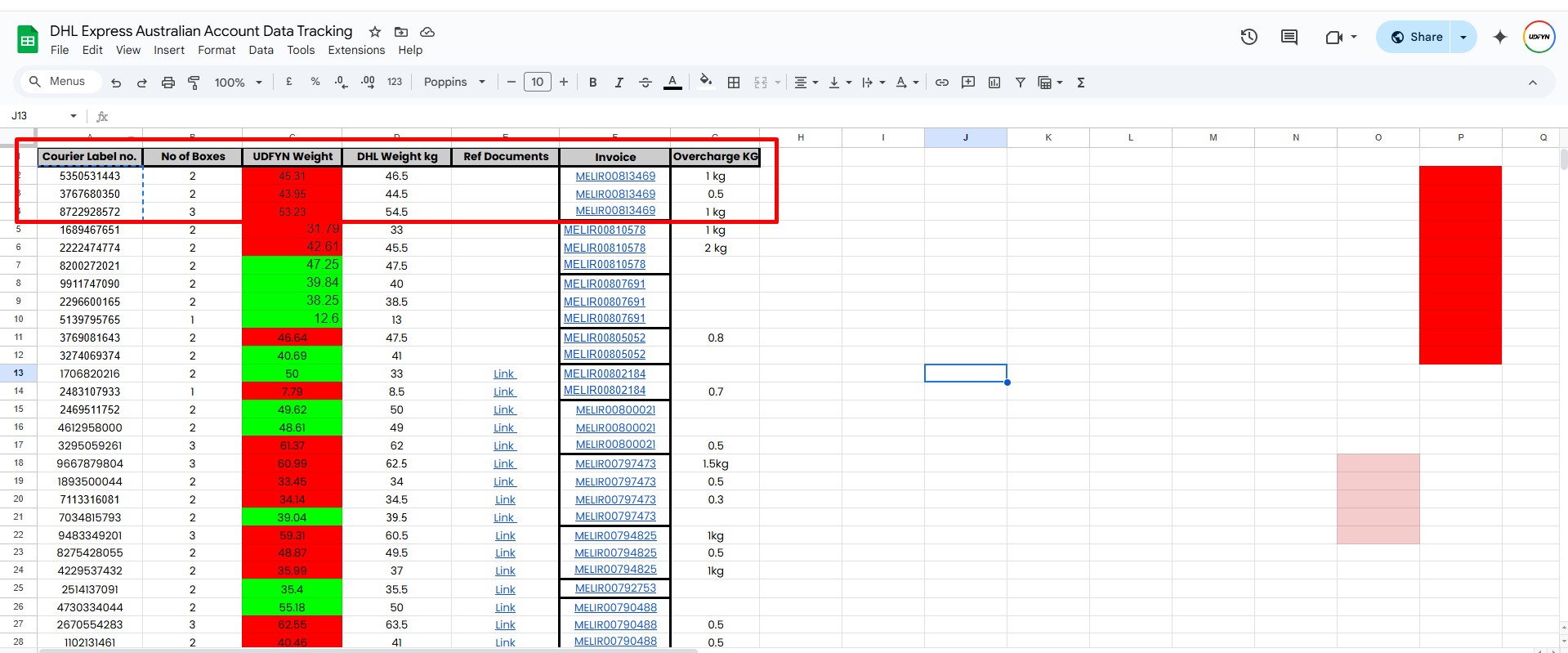Format selection as currency (£)
Image resolution: width=1568 pixels, height=653 pixels.
click(x=288, y=82)
